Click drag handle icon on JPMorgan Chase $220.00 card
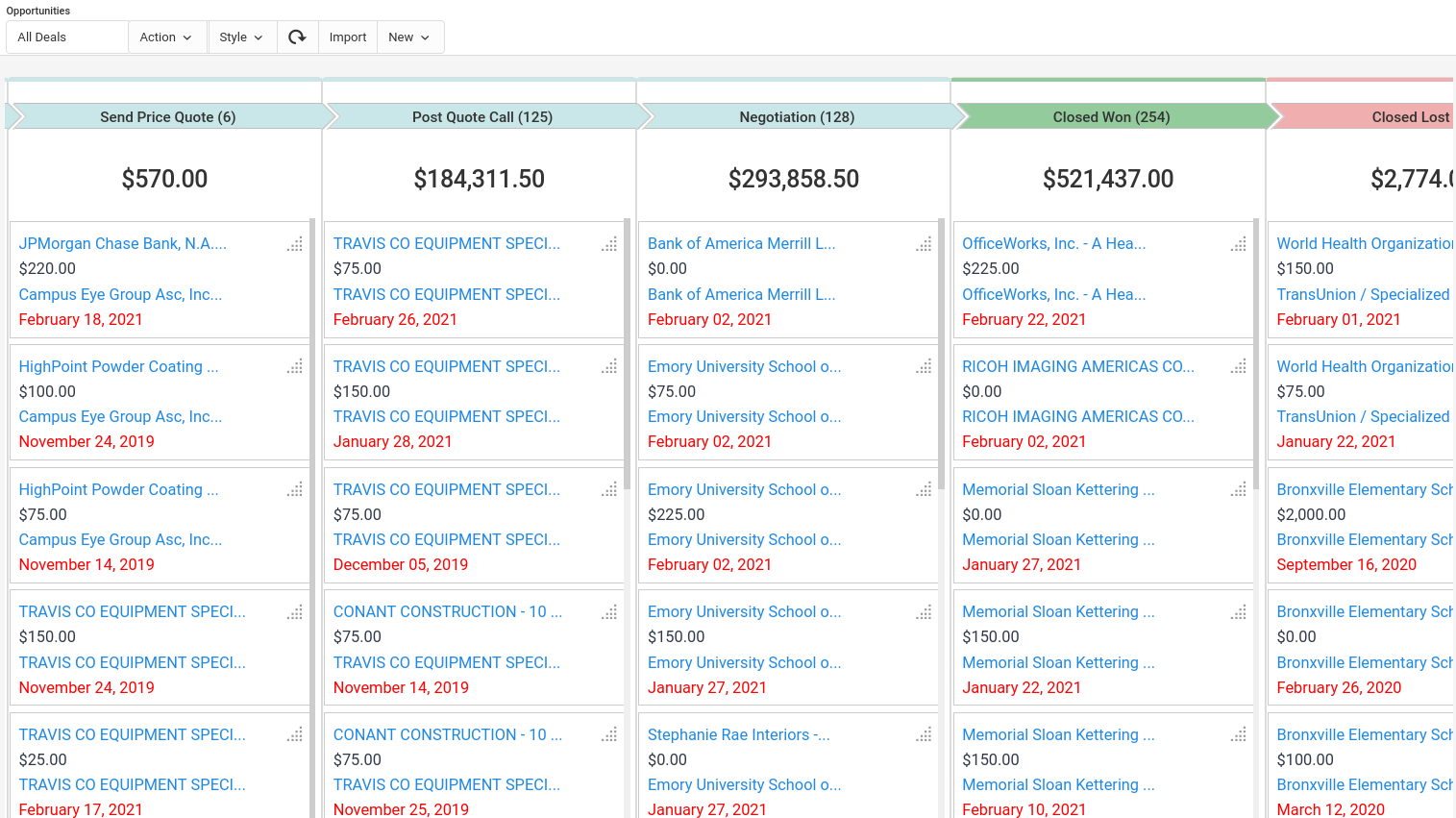This screenshot has height=818, width=1456. coord(295,244)
